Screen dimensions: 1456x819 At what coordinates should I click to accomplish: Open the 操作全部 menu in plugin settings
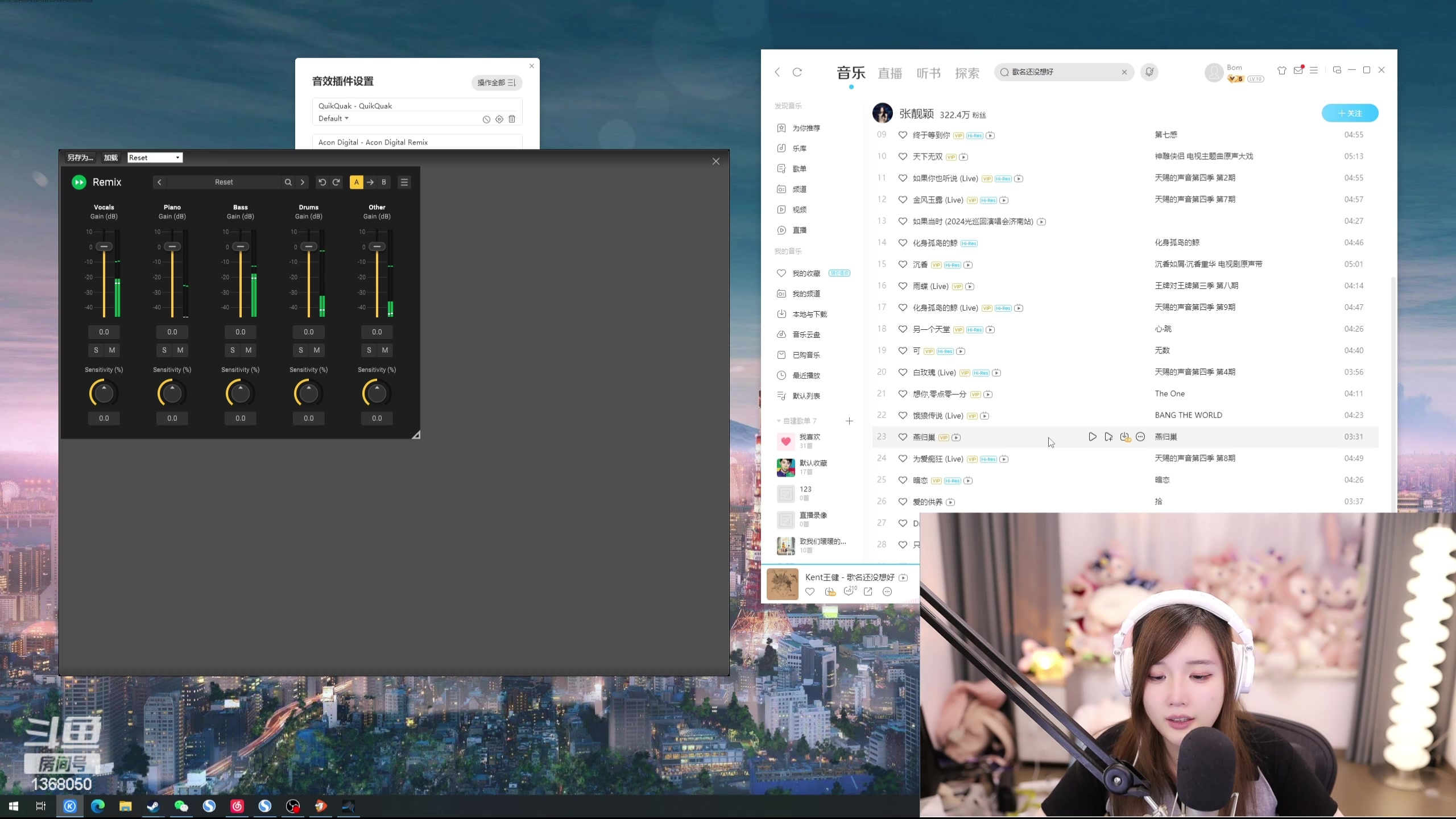(497, 82)
